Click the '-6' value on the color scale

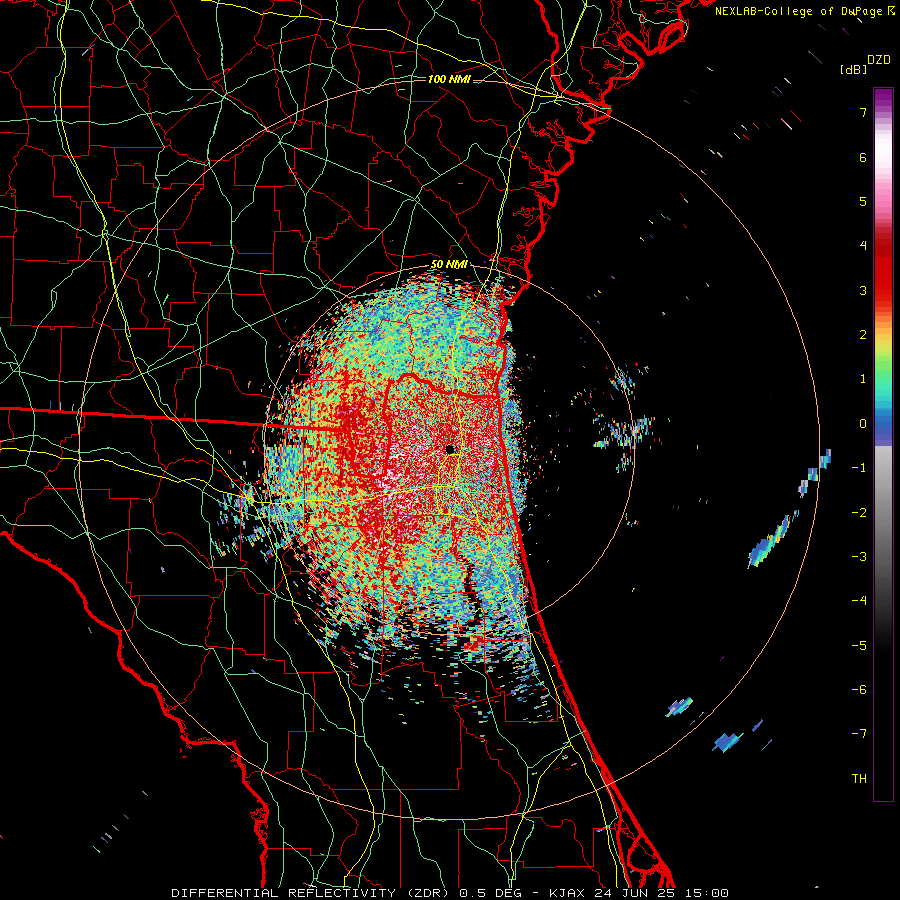pyautogui.click(x=859, y=690)
